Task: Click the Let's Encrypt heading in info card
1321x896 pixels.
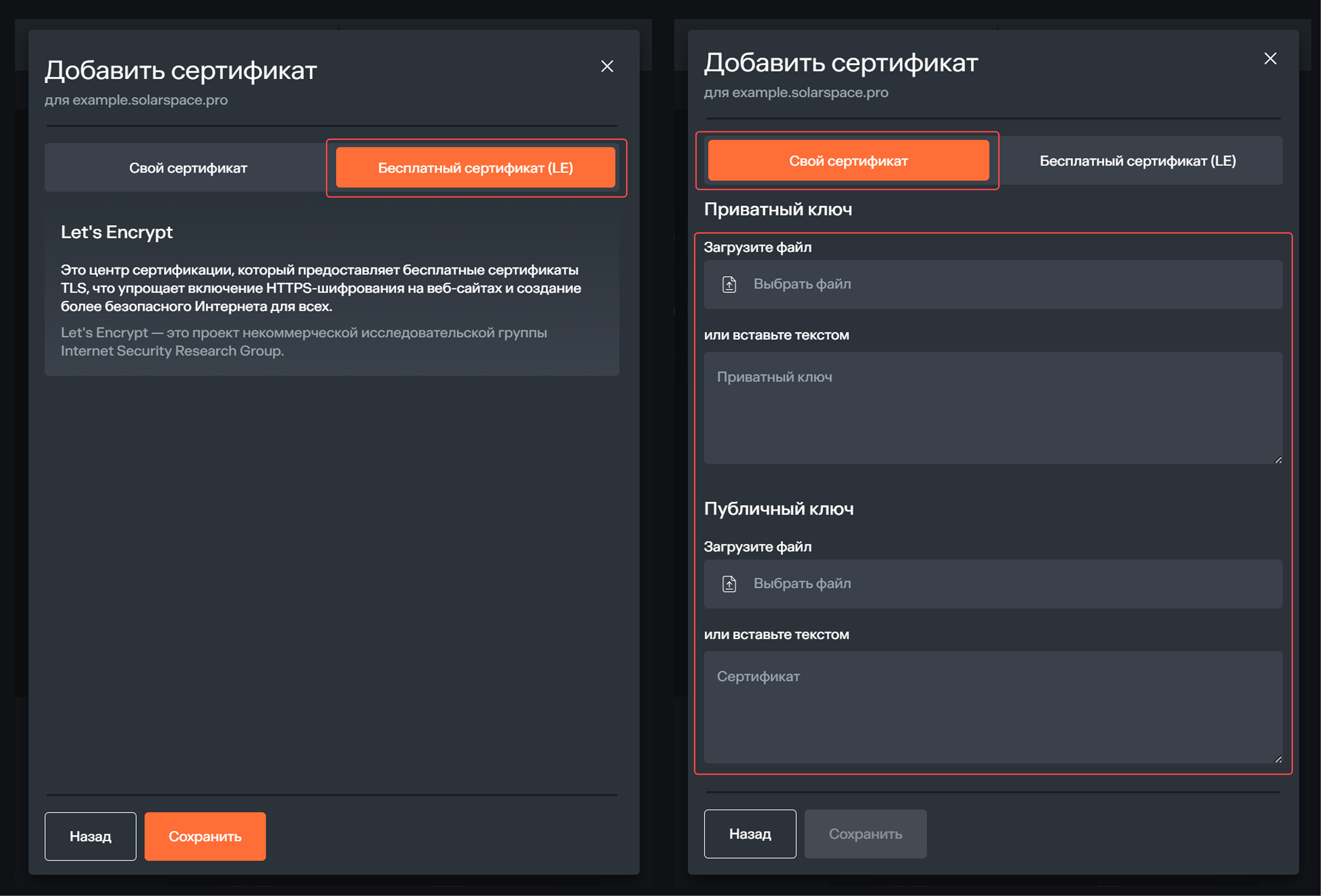Action: tap(116, 232)
